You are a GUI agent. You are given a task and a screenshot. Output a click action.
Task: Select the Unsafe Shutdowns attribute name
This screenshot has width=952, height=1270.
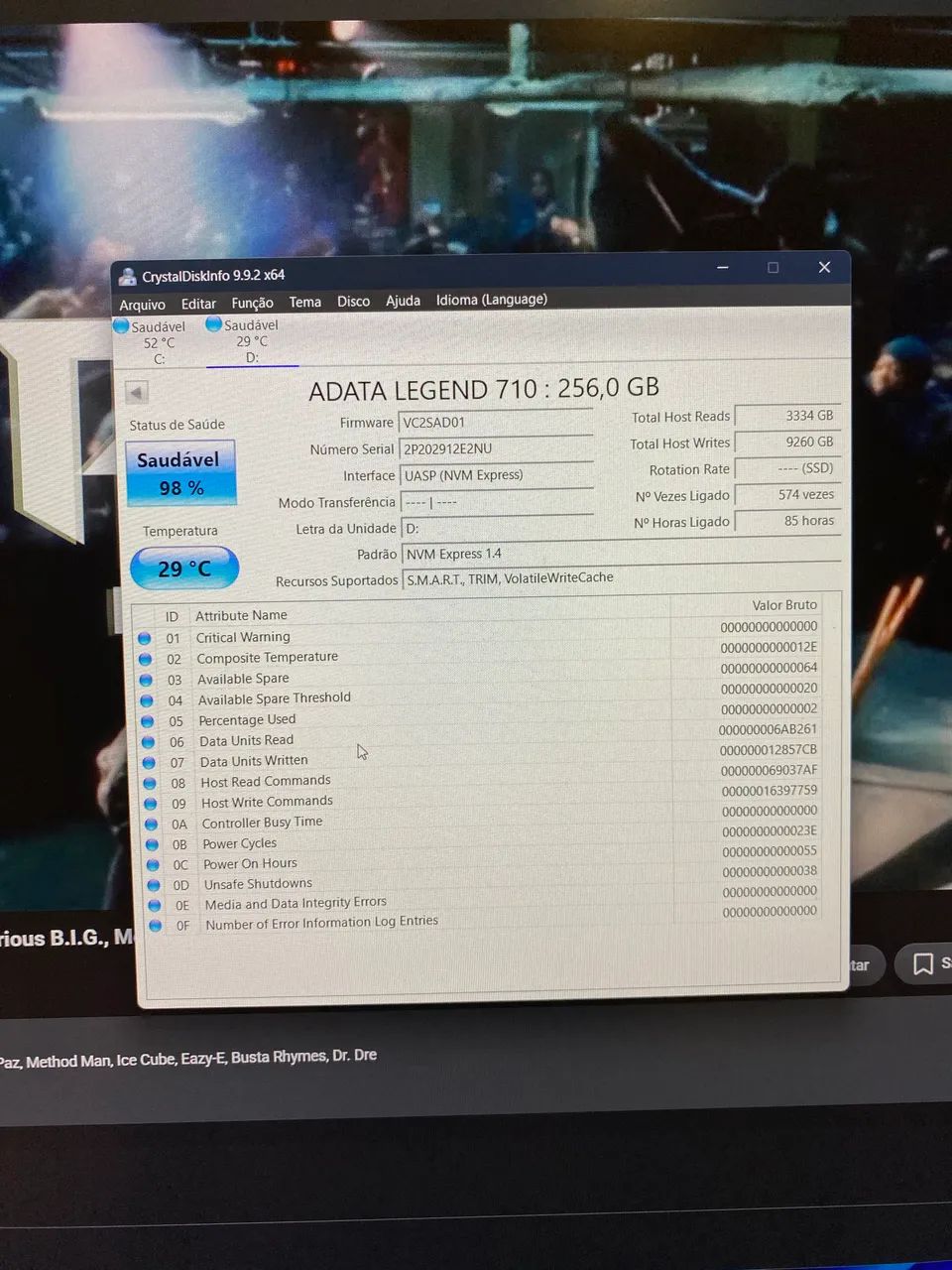tap(258, 884)
